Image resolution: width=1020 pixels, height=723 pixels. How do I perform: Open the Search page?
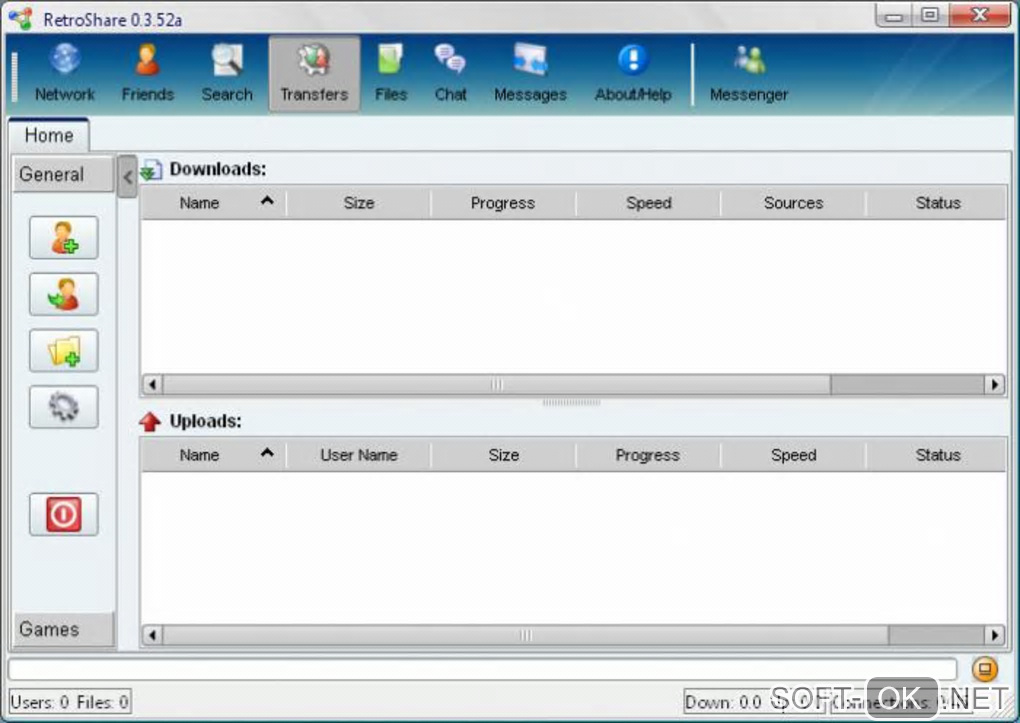click(x=227, y=74)
